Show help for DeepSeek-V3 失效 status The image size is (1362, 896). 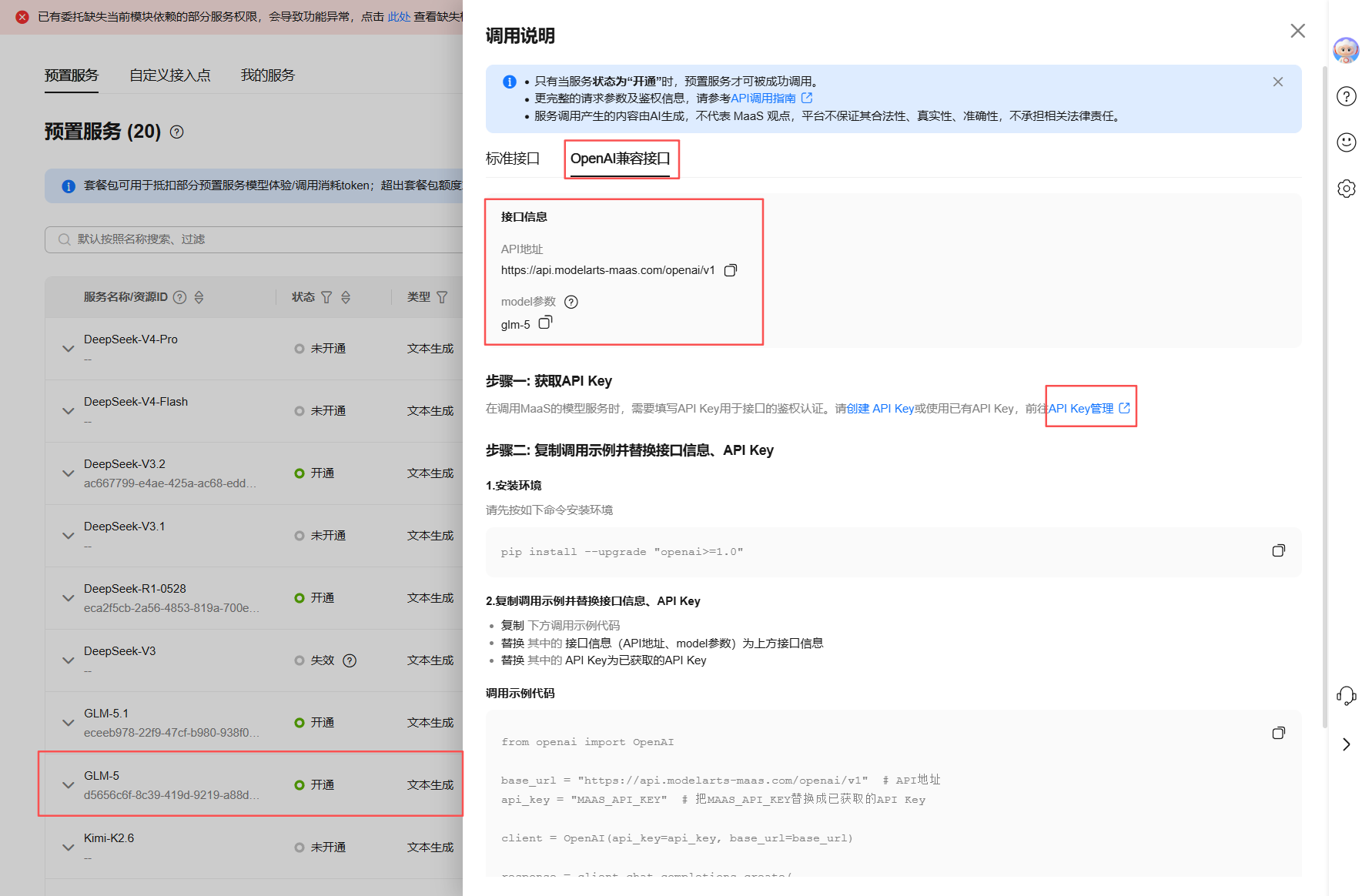[x=350, y=660]
